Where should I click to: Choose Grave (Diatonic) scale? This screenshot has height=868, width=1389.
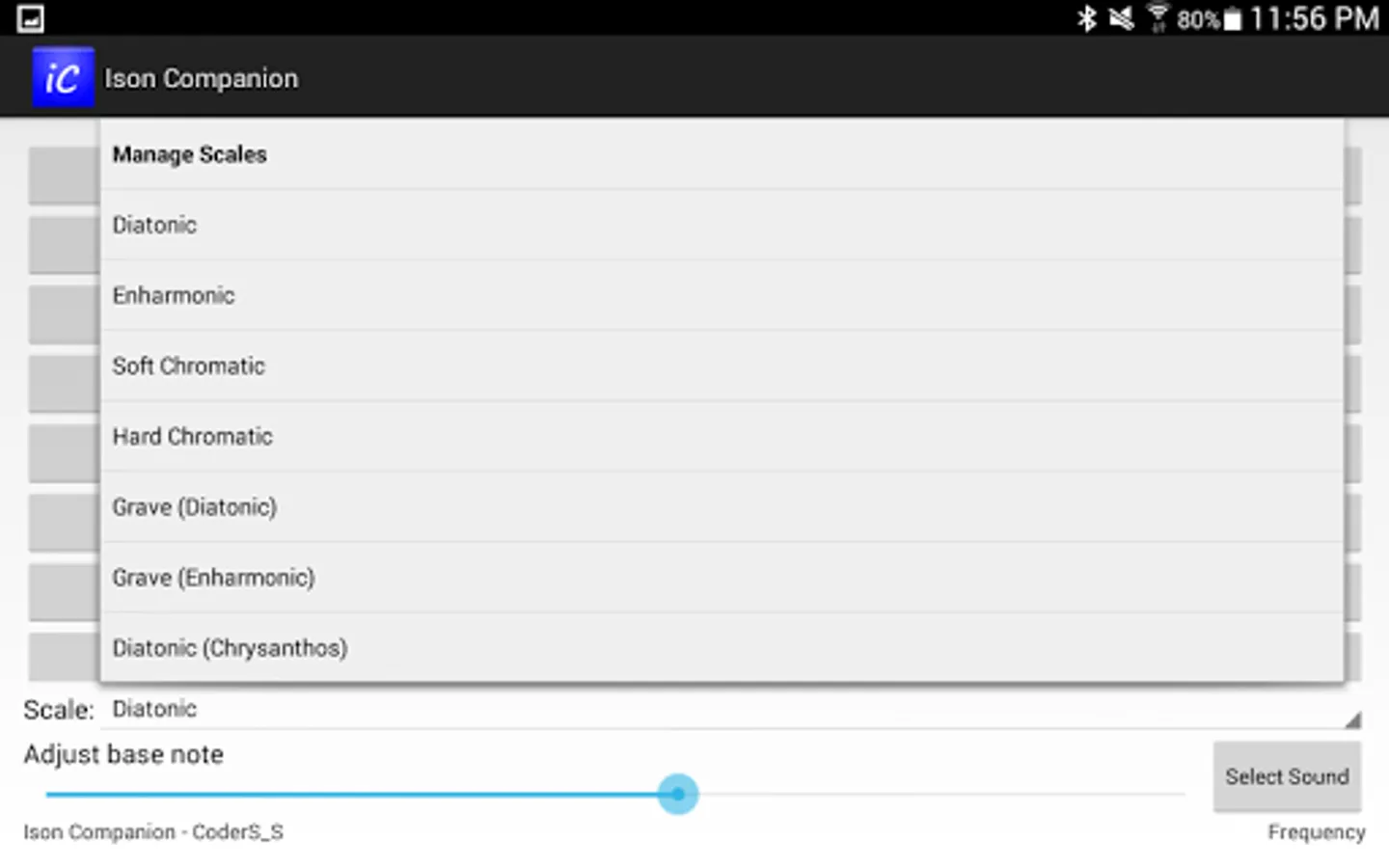[722, 506]
